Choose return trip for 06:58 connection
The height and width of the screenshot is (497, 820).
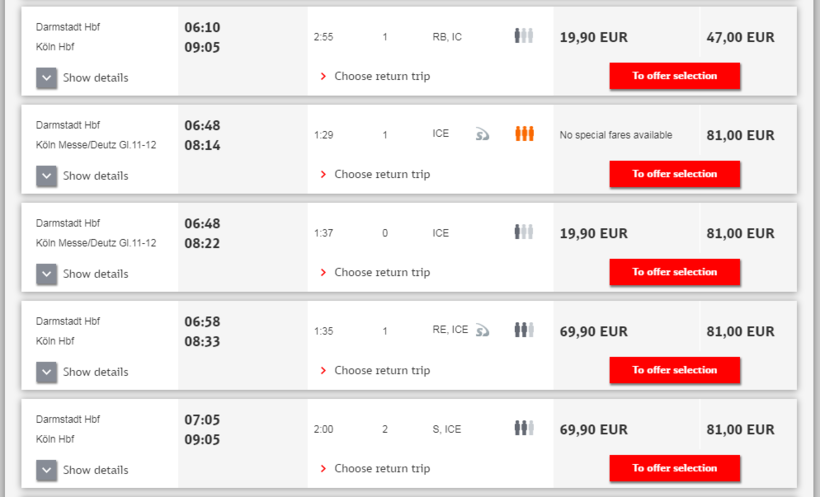coord(381,370)
